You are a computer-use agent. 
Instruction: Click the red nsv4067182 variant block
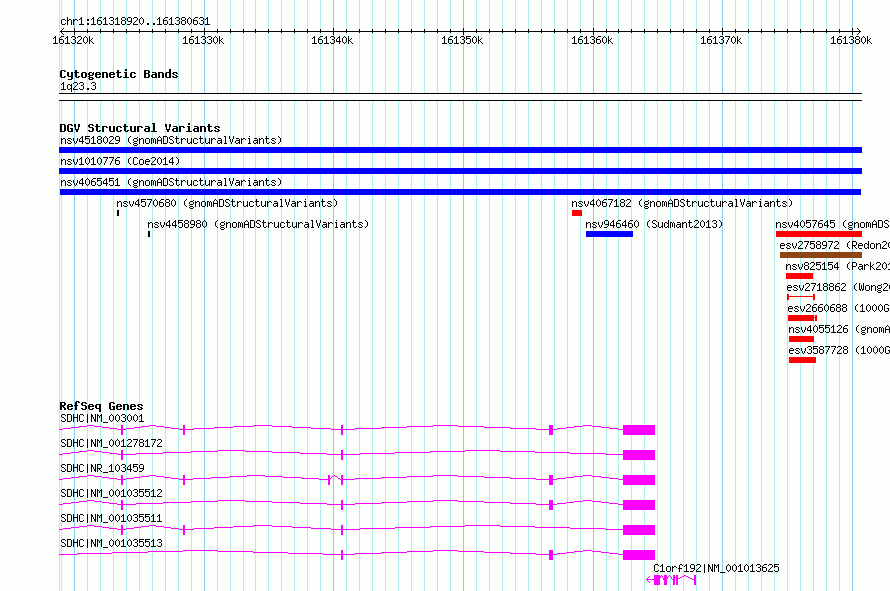tap(577, 213)
